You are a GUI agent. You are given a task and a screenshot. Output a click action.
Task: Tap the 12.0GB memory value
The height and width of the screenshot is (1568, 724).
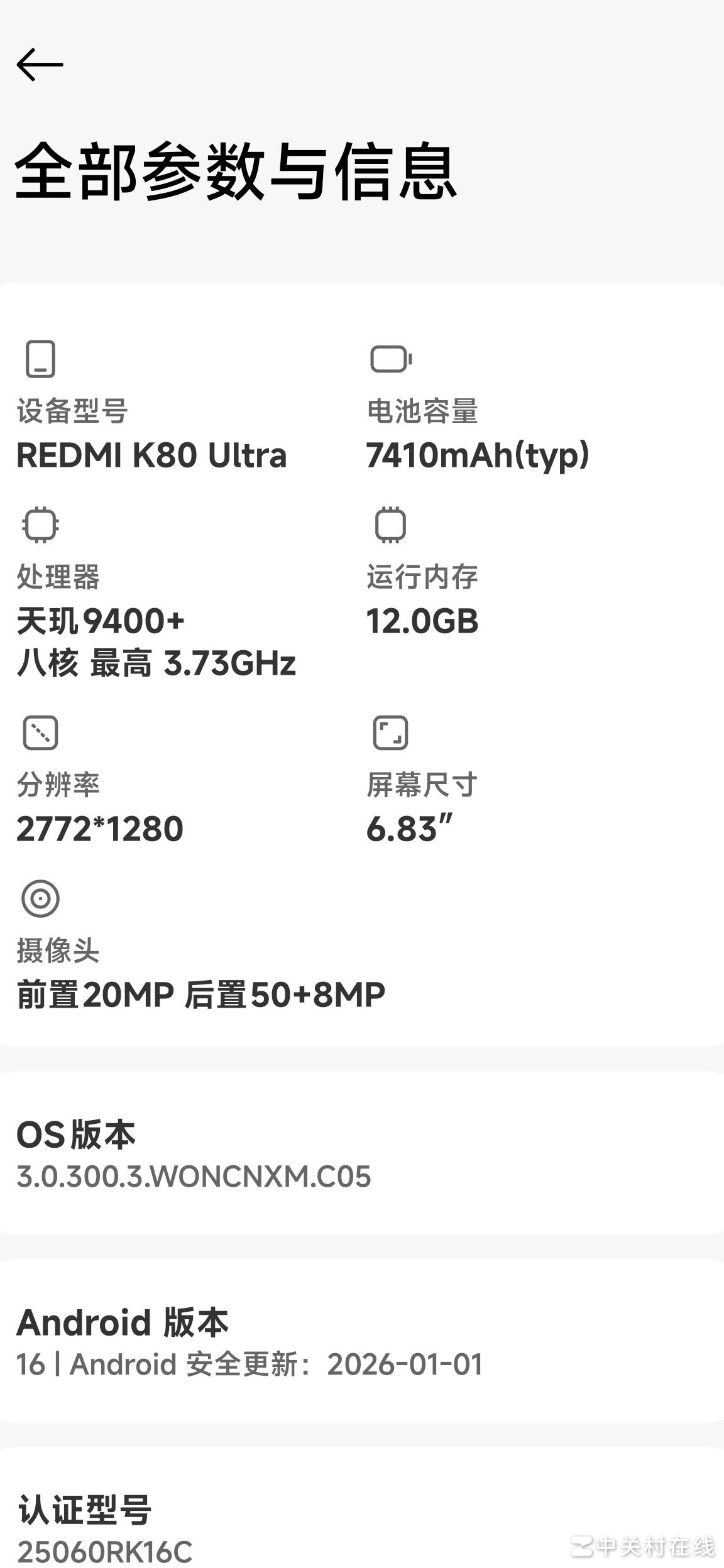[422, 621]
